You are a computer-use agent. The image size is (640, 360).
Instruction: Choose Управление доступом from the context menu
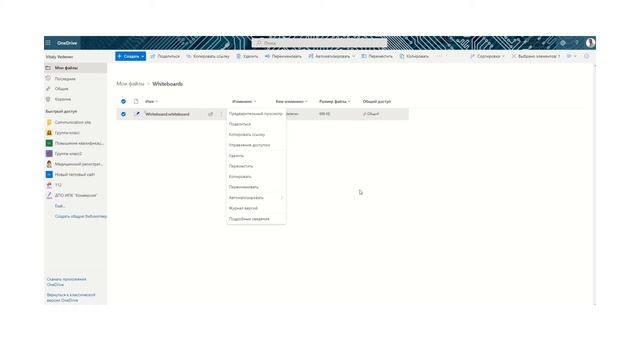256,145
